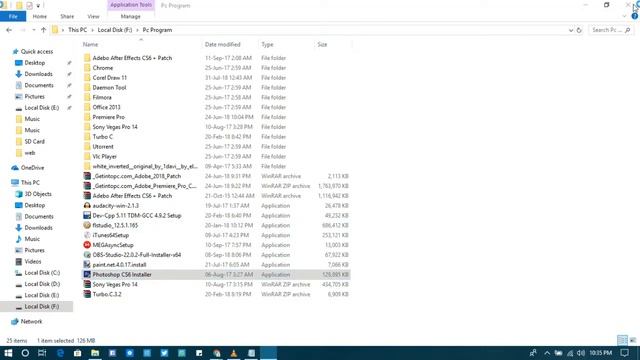Click the Search Pc Program field
640x360 pixels.
click(611, 30)
